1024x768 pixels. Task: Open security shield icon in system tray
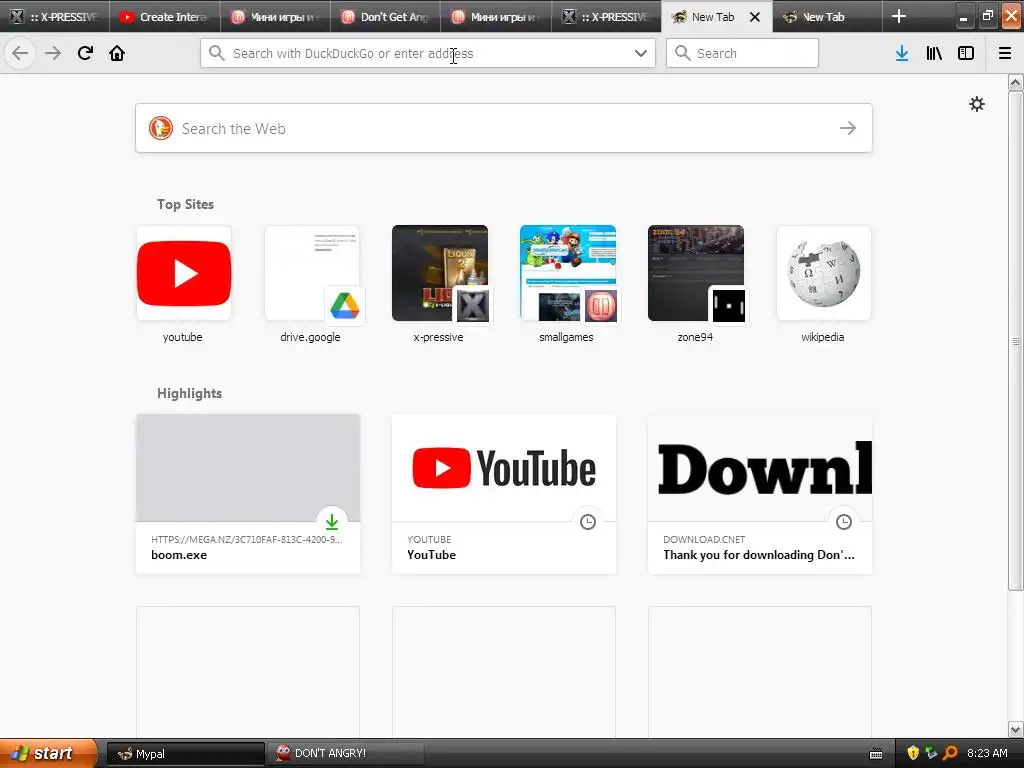pyautogui.click(x=913, y=753)
